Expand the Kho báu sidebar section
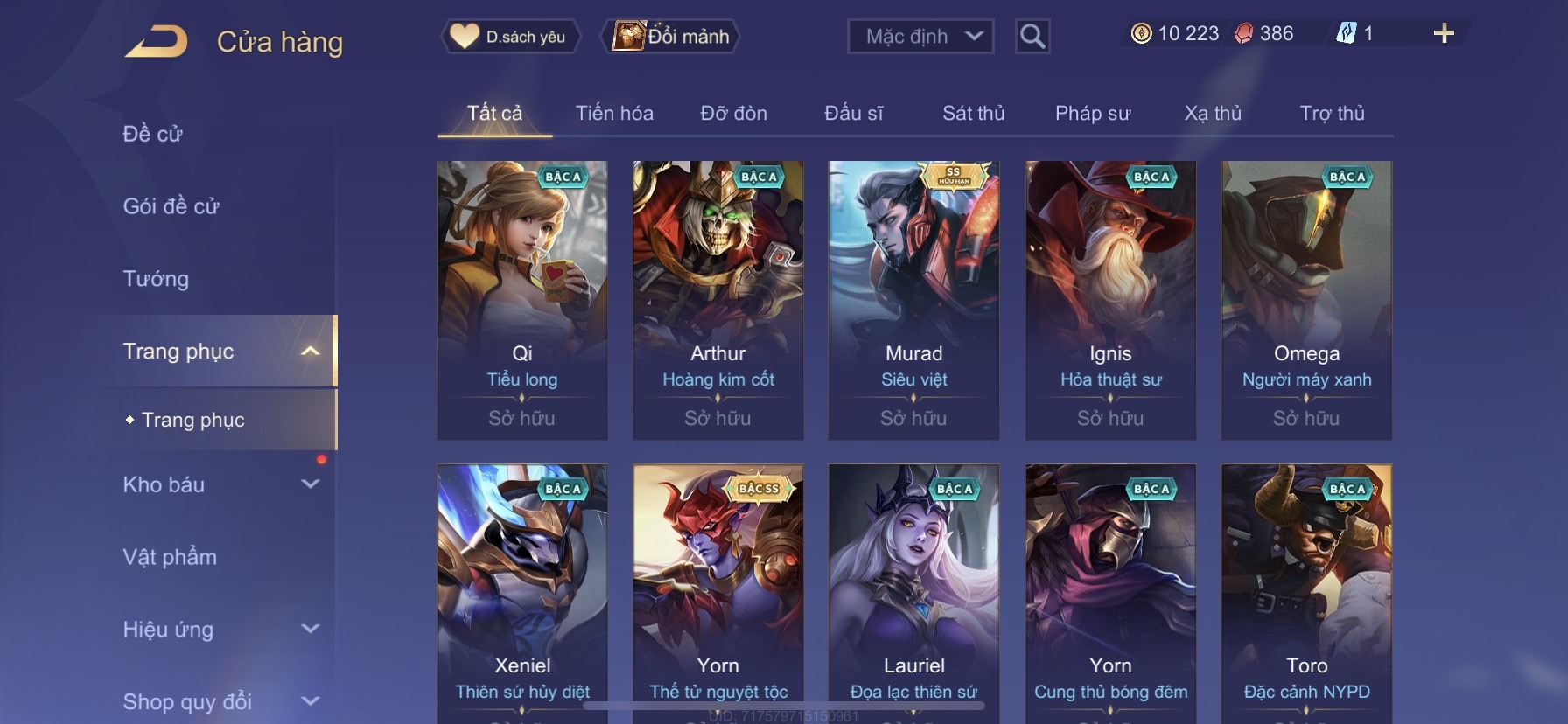Screen dimensions: 1568x724 [310, 484]
